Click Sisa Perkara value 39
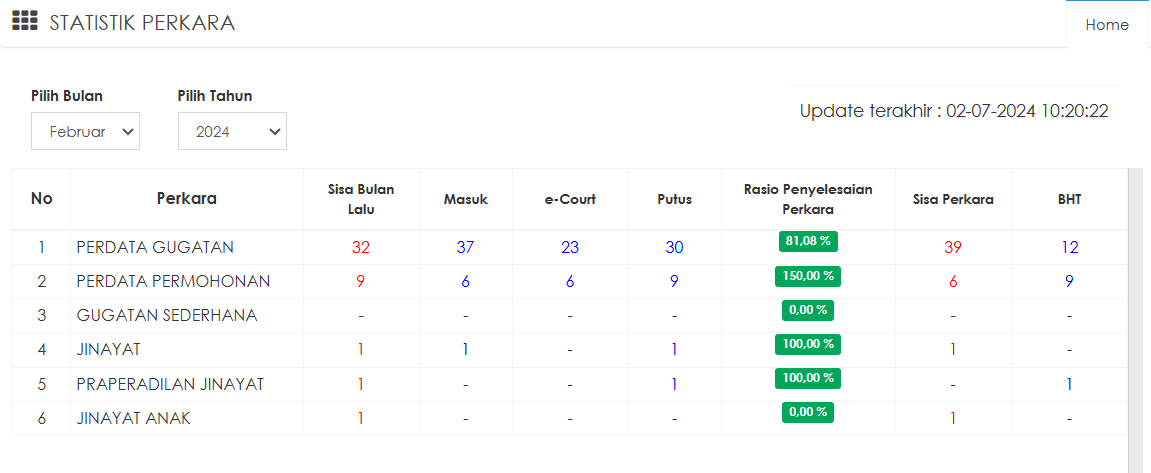The image size is (1151, 473). click(953, 247)
